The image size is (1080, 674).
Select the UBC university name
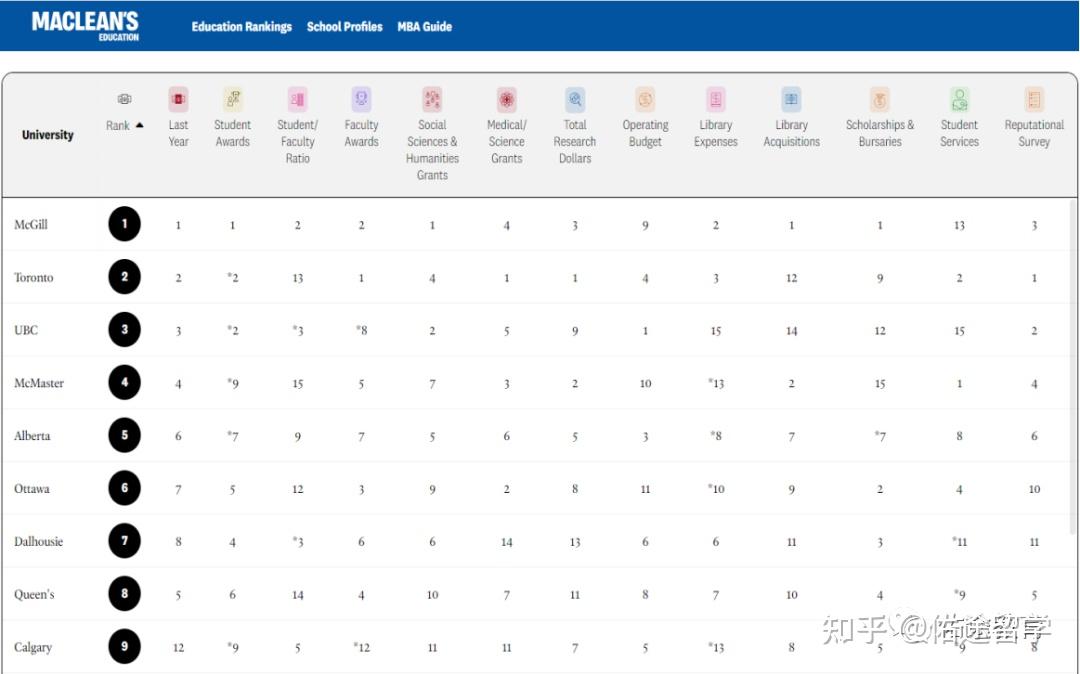click(x=25, y=330)
